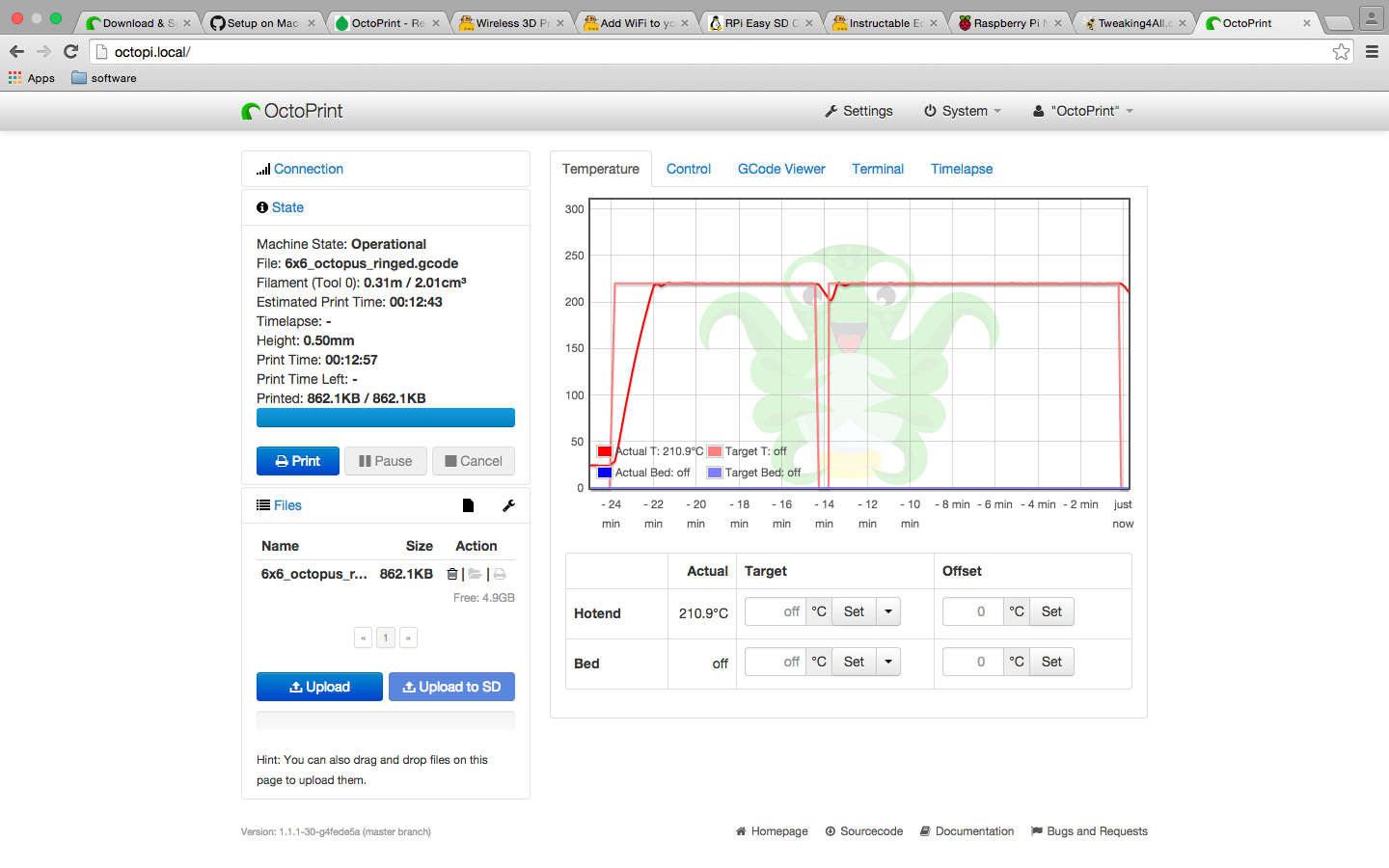1389x868 pixels.
Task: Click the Hotend target temperature field
Action: pyautogui.click(x=776, y=611)
